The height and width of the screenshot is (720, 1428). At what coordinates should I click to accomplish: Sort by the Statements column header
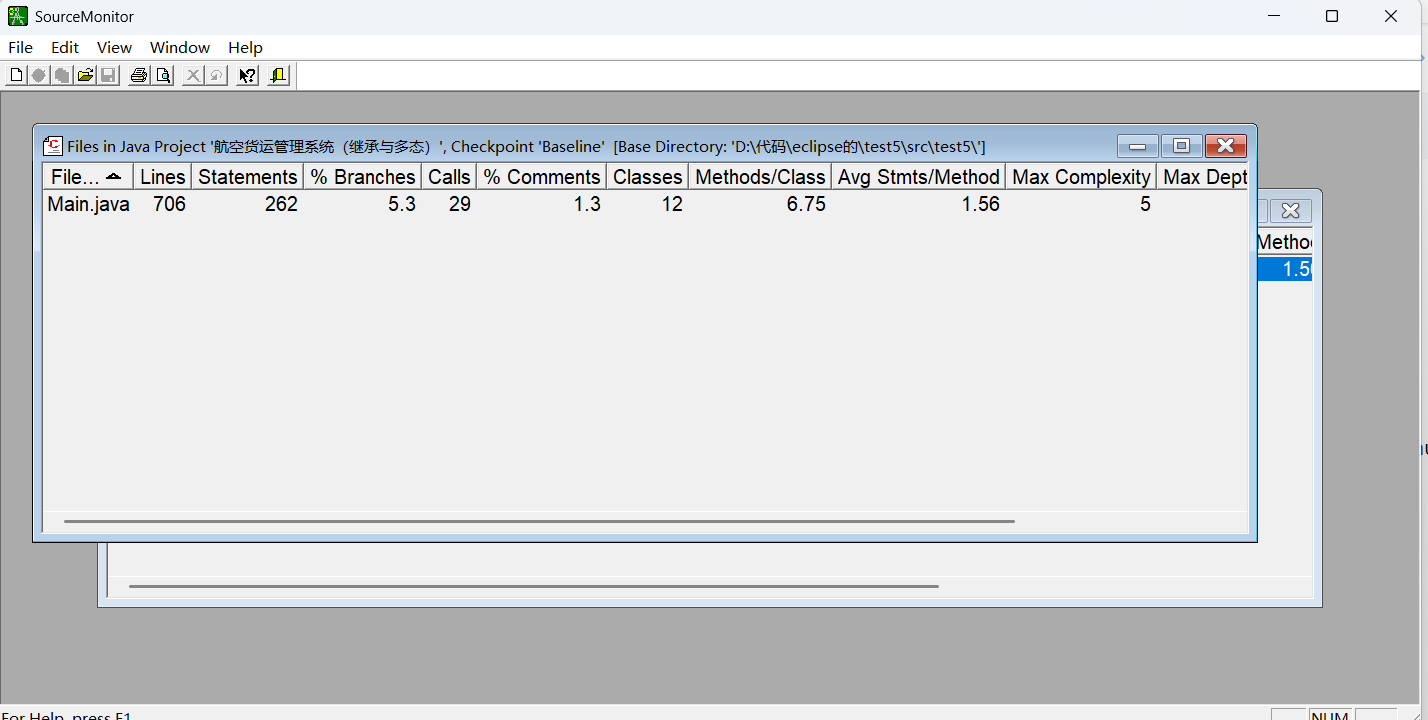point(248,177)
